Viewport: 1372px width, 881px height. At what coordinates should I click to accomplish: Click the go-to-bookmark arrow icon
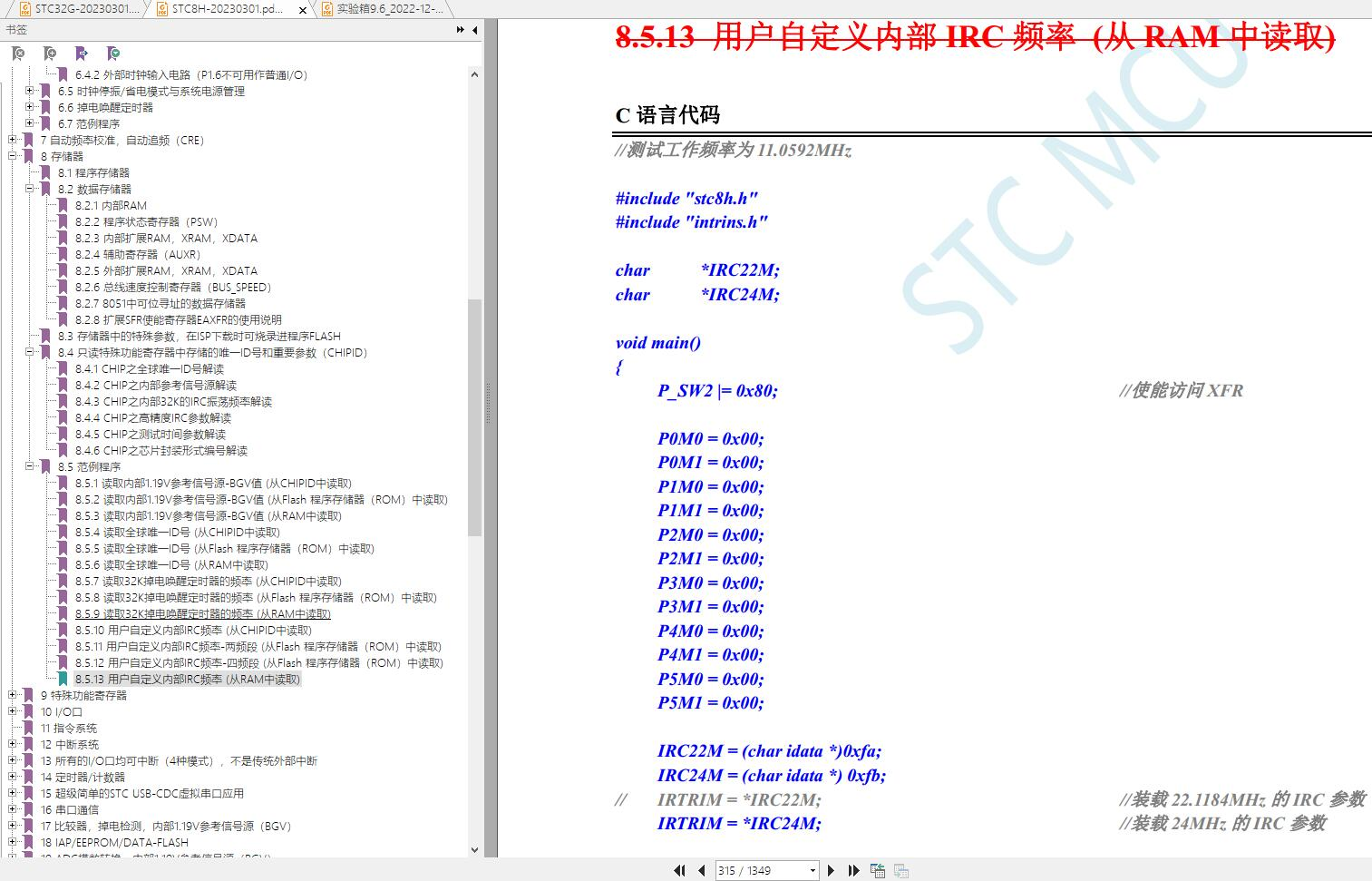[82, 54]
